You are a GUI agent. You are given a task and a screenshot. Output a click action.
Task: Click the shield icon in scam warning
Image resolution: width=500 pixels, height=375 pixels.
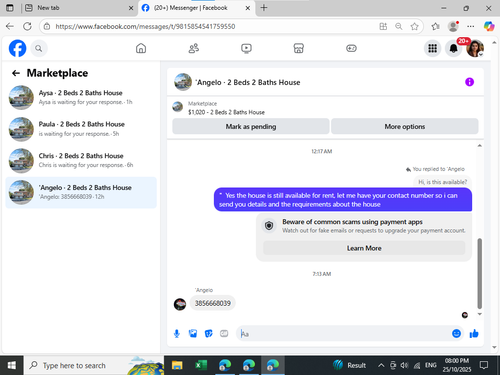[269, 226]
